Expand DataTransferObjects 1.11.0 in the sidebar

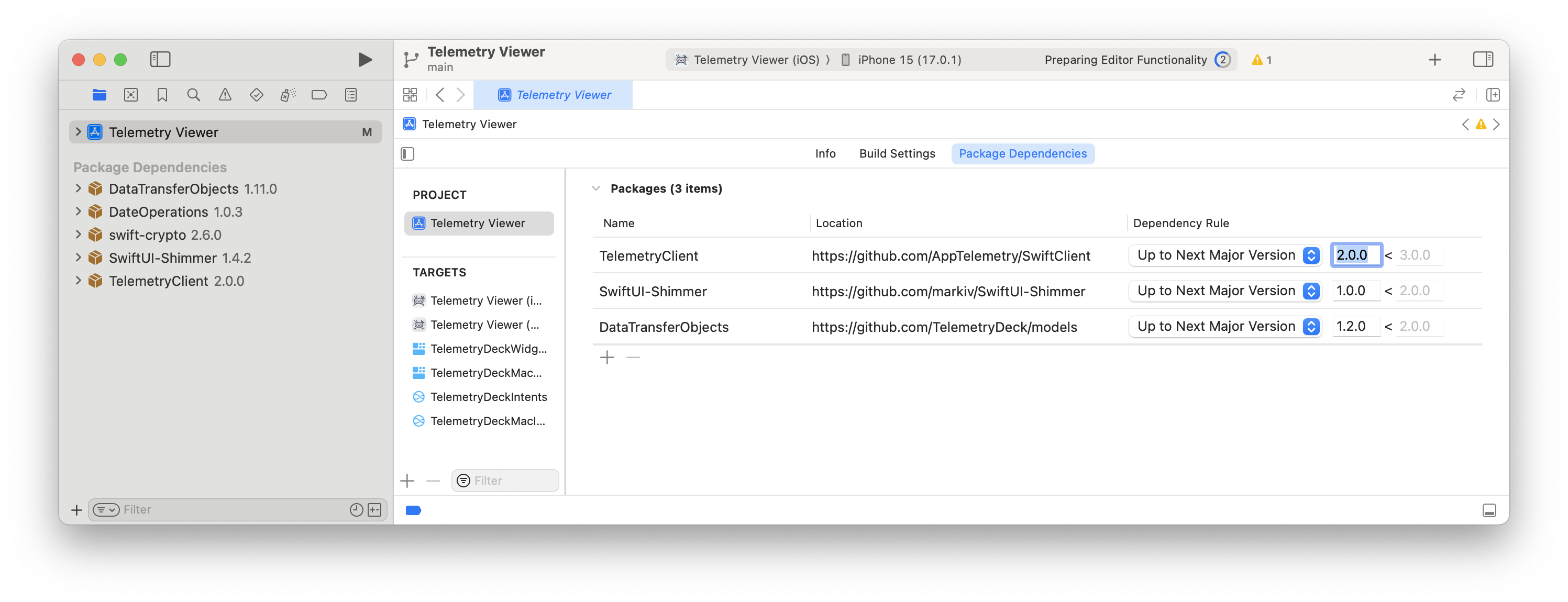click(79, 188)
